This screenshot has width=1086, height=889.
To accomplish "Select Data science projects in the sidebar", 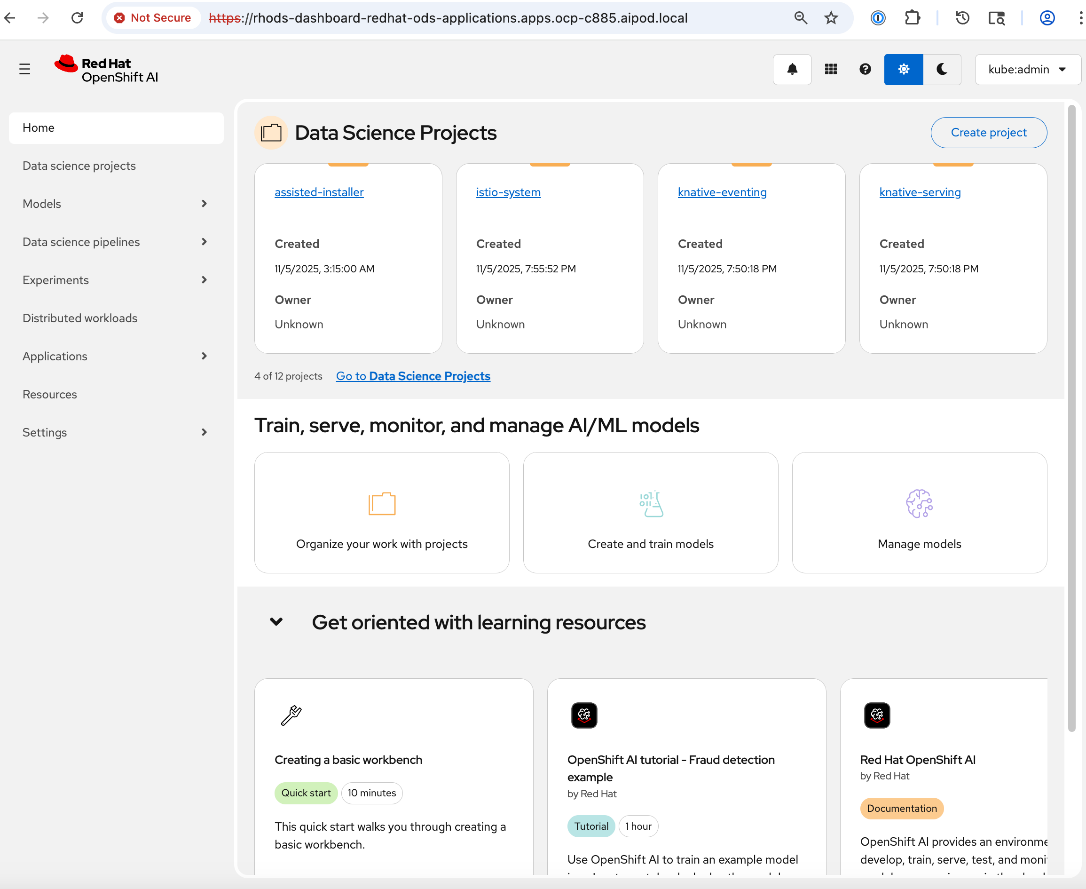I will (80, 165).
